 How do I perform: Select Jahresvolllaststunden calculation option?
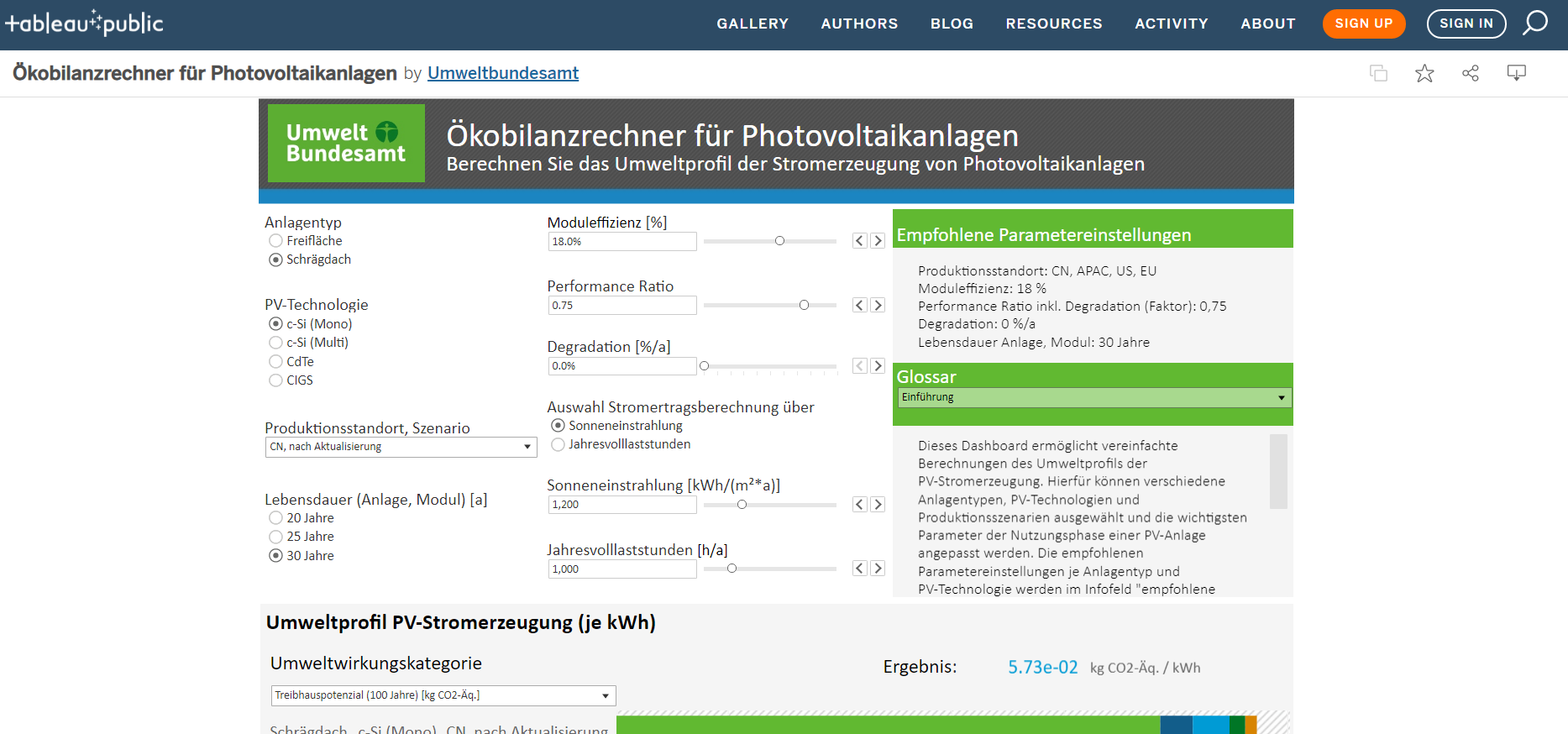[558, 444]
